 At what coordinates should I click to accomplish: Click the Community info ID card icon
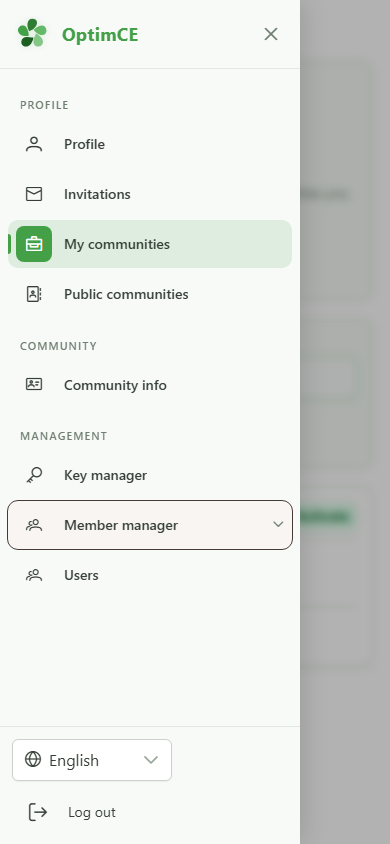[34, 384]
